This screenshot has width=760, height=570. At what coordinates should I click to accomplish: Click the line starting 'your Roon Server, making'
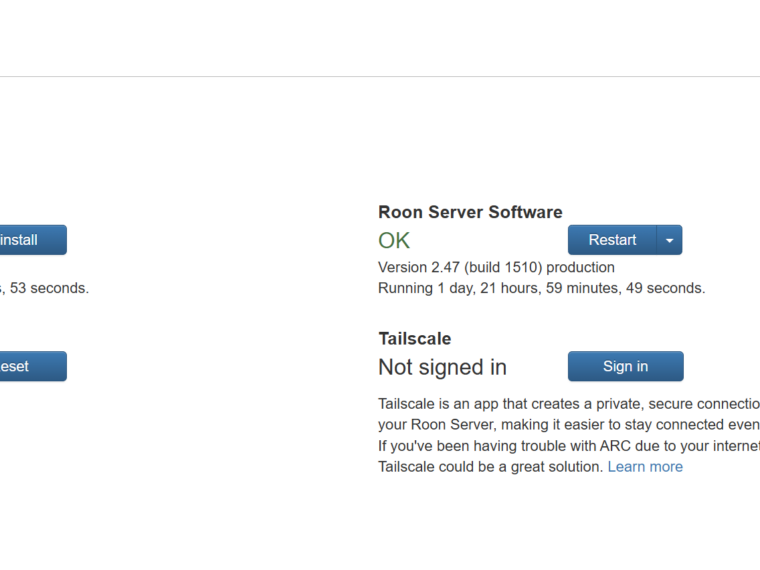569,425
